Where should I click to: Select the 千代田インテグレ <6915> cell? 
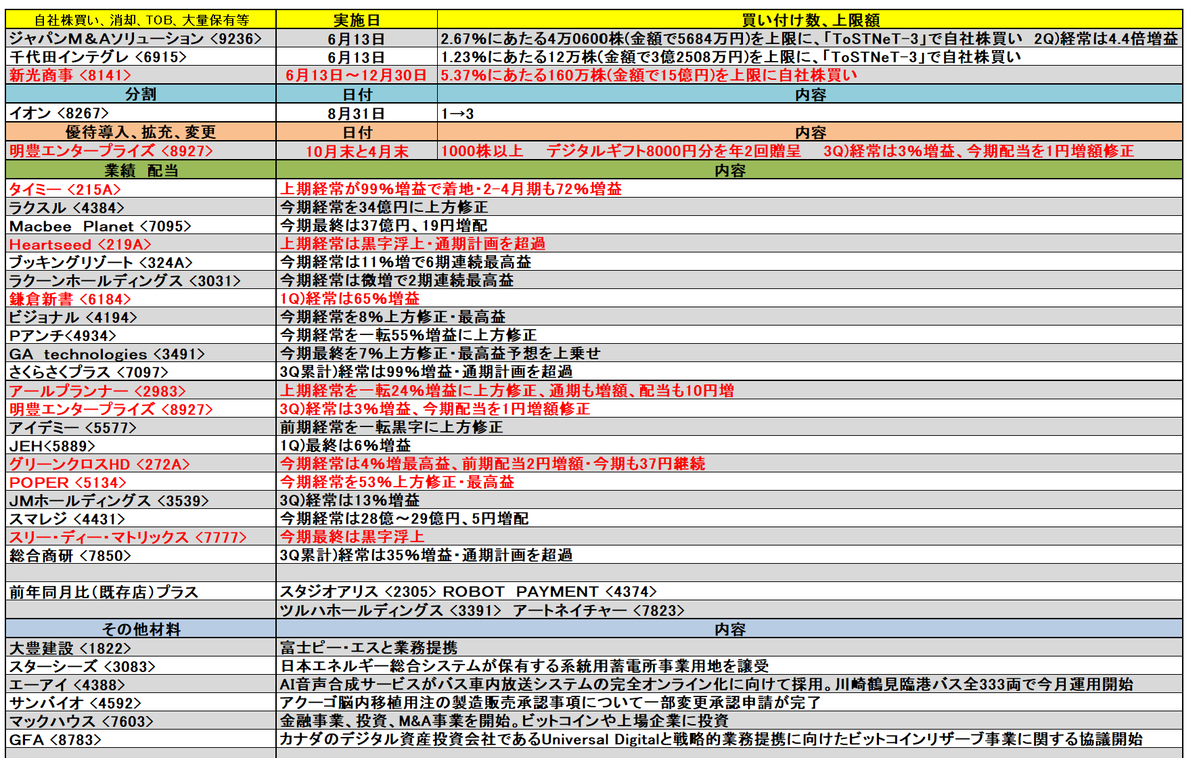pyautogui.click(x=141, y=57)
